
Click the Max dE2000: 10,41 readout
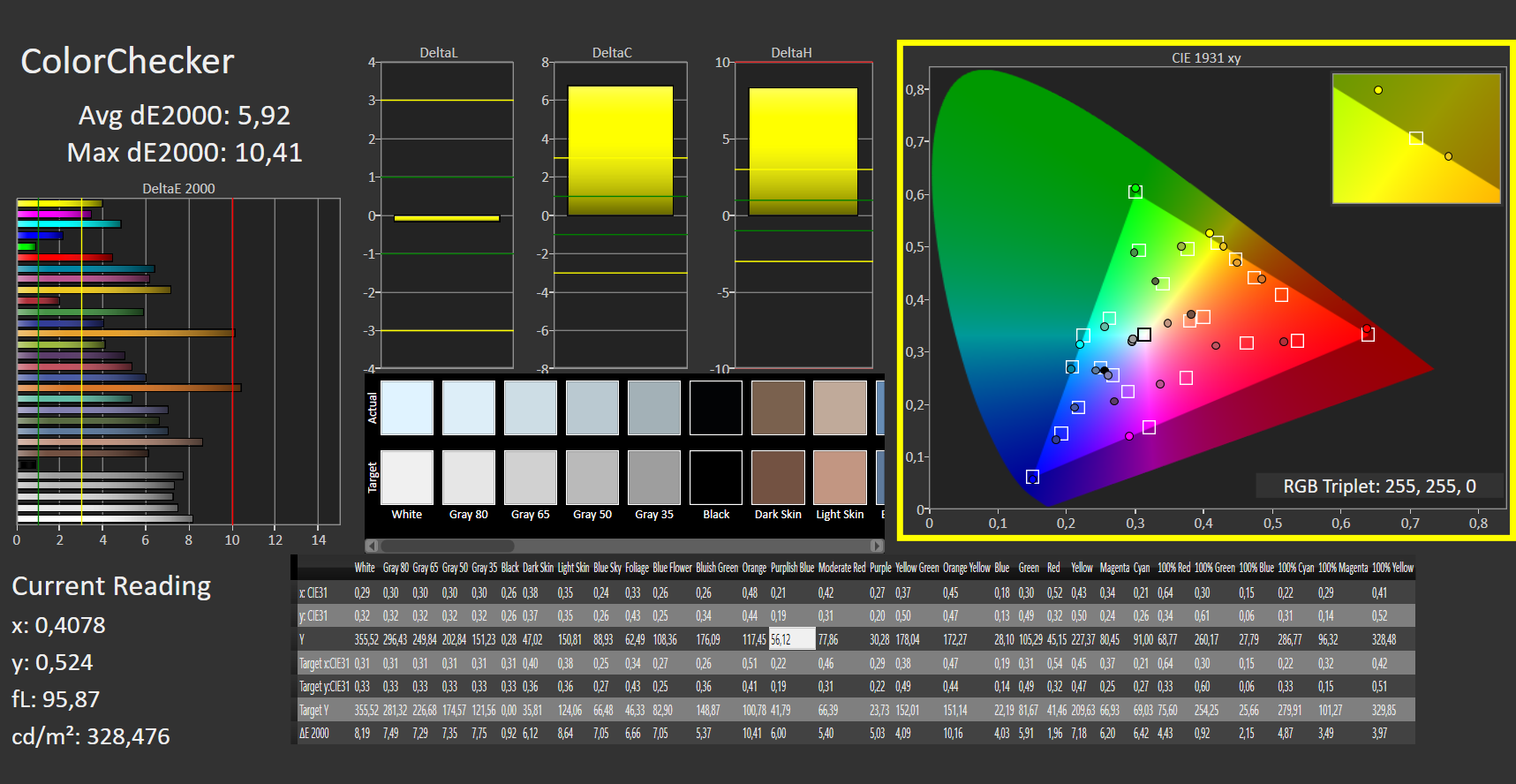[185, 153]
